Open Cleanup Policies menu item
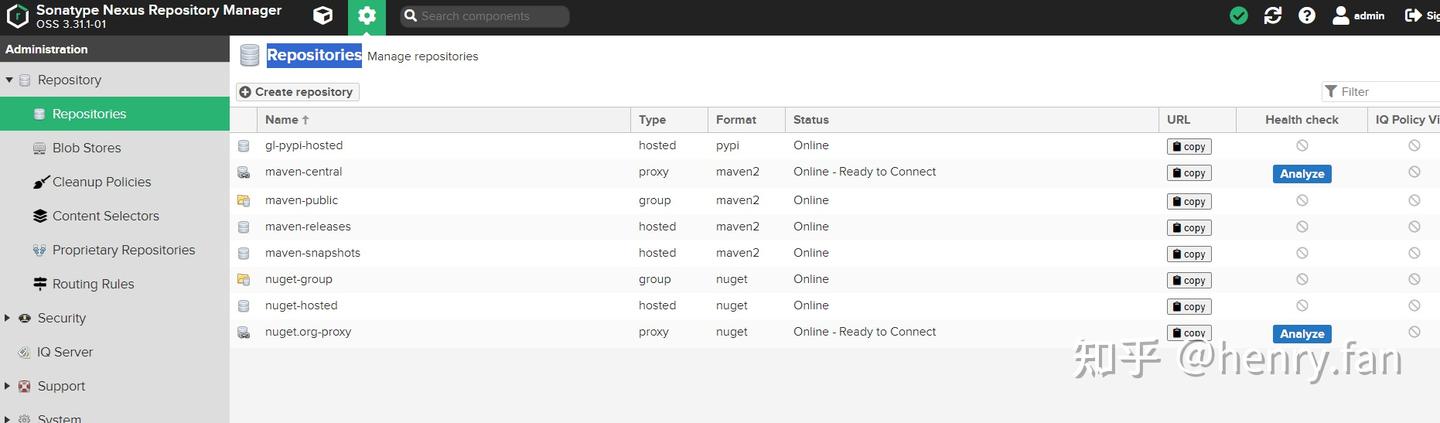Image resolution: width=1440 pixels, height=423 pixels. click(x=101, y=182)
